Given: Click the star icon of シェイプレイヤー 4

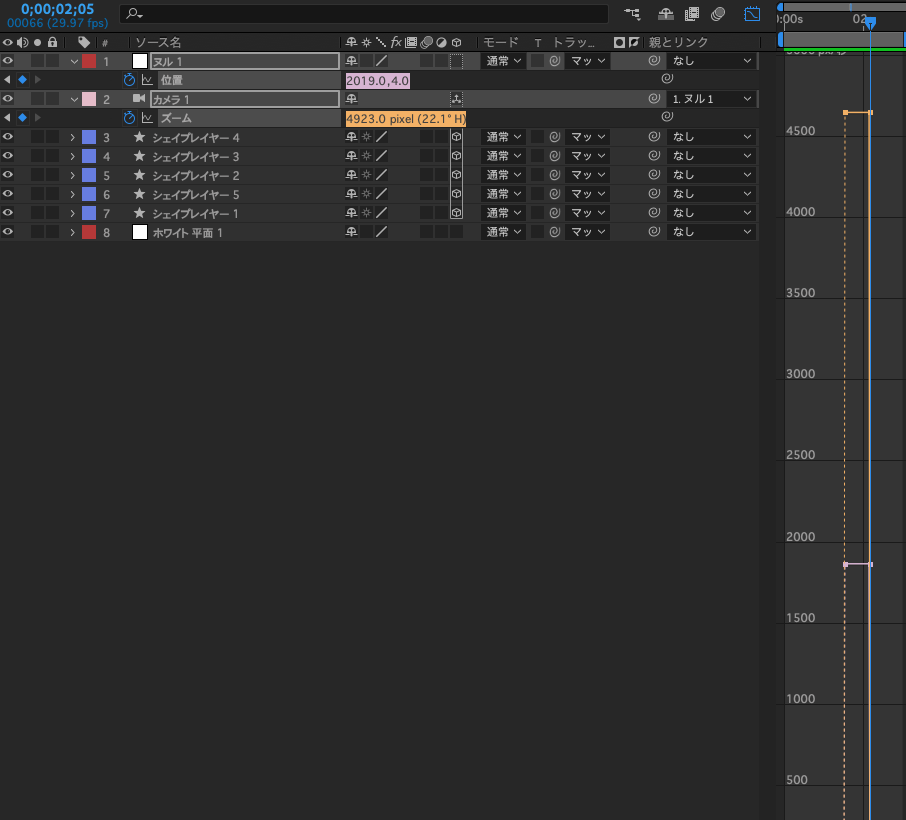Looking at the screenshot, I should point(139,137).
